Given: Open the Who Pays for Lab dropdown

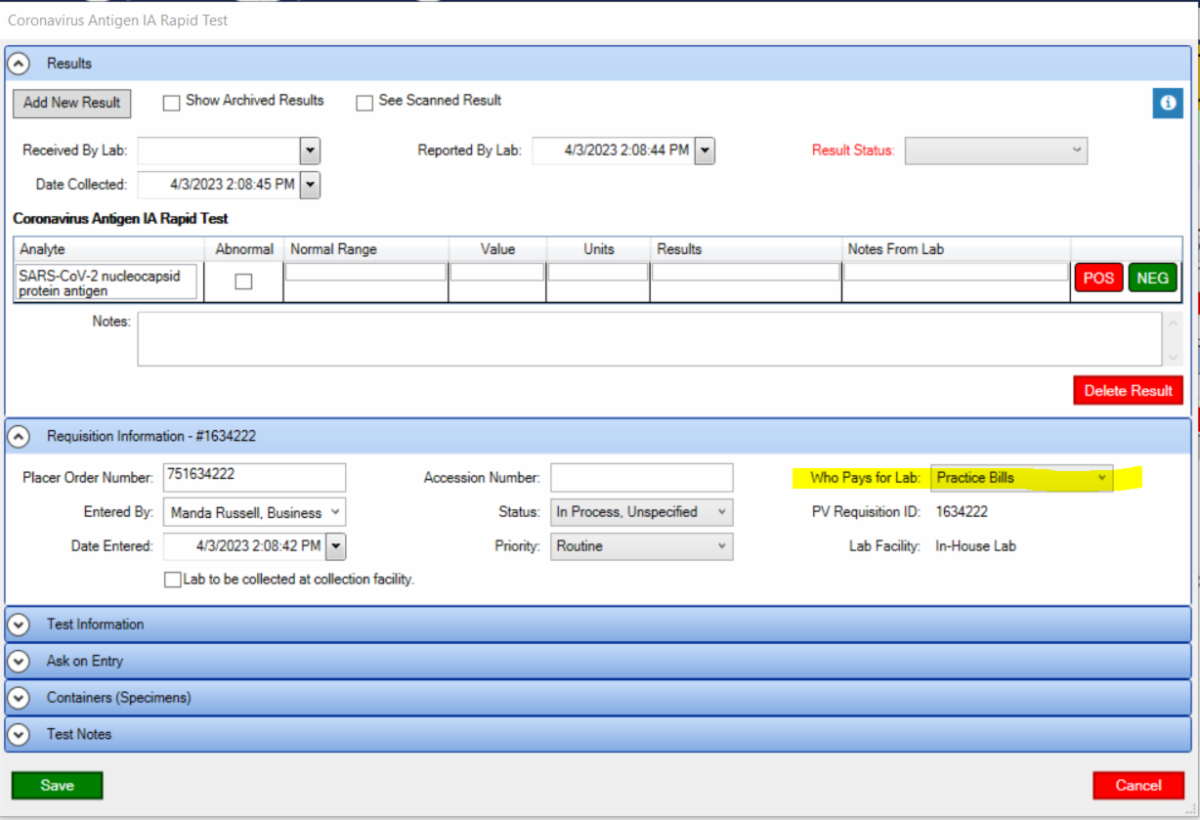Looking at the screenshot, I should pyautogui.click(x=1021, y=478).
